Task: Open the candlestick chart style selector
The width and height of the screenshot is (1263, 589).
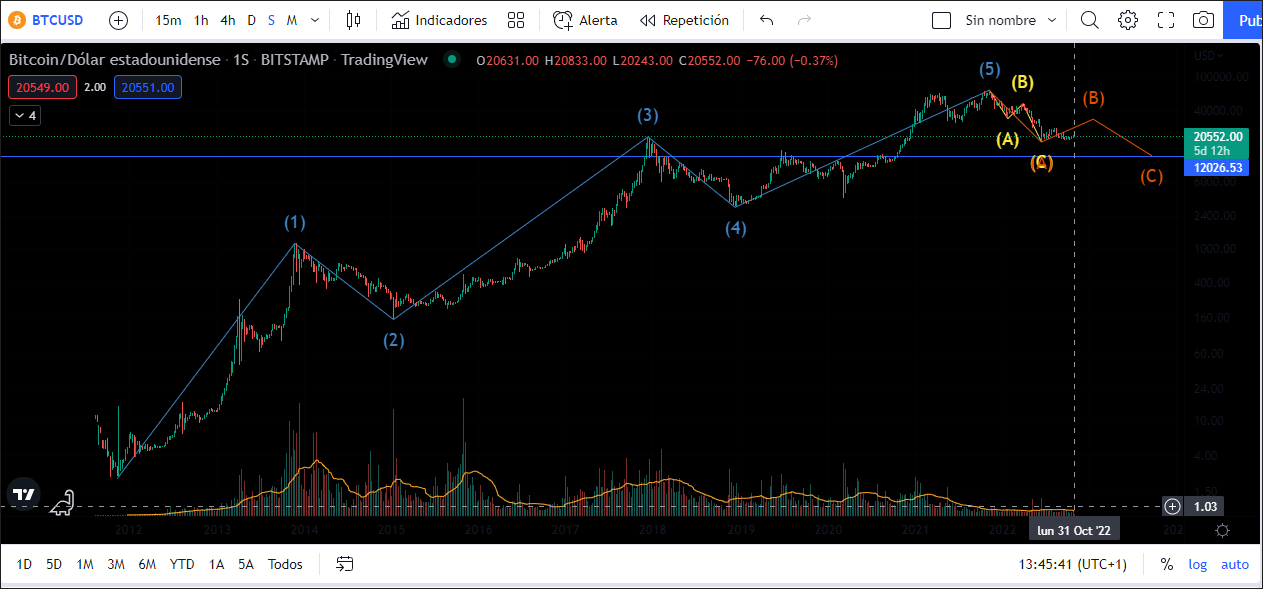Action: (x=353, y=20)
